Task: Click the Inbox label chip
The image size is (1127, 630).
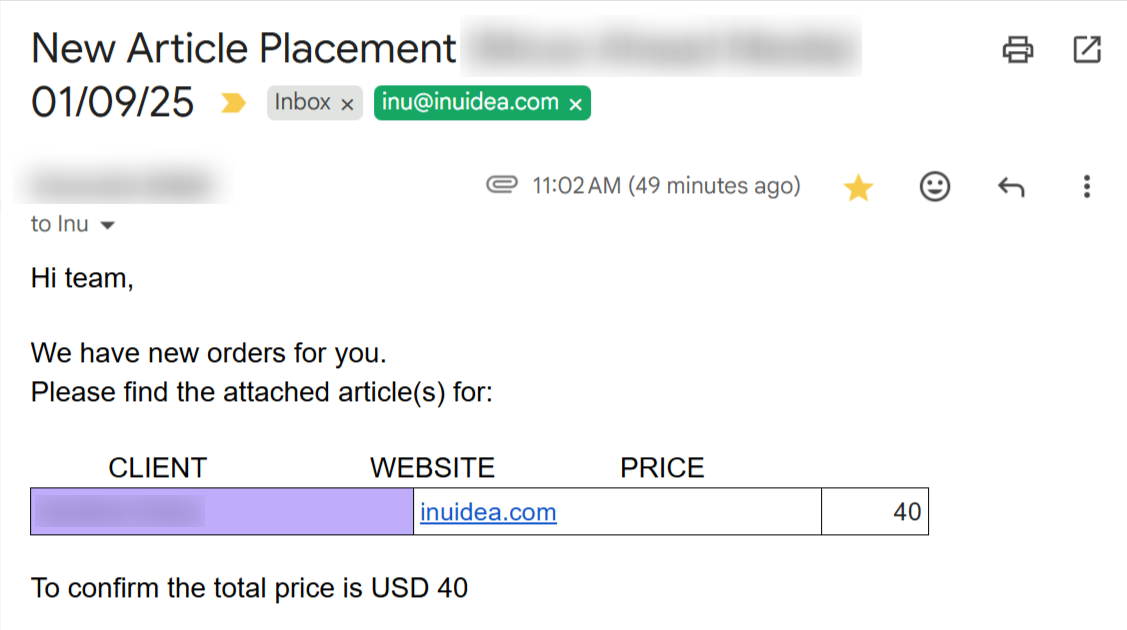Action: point(302,103)
